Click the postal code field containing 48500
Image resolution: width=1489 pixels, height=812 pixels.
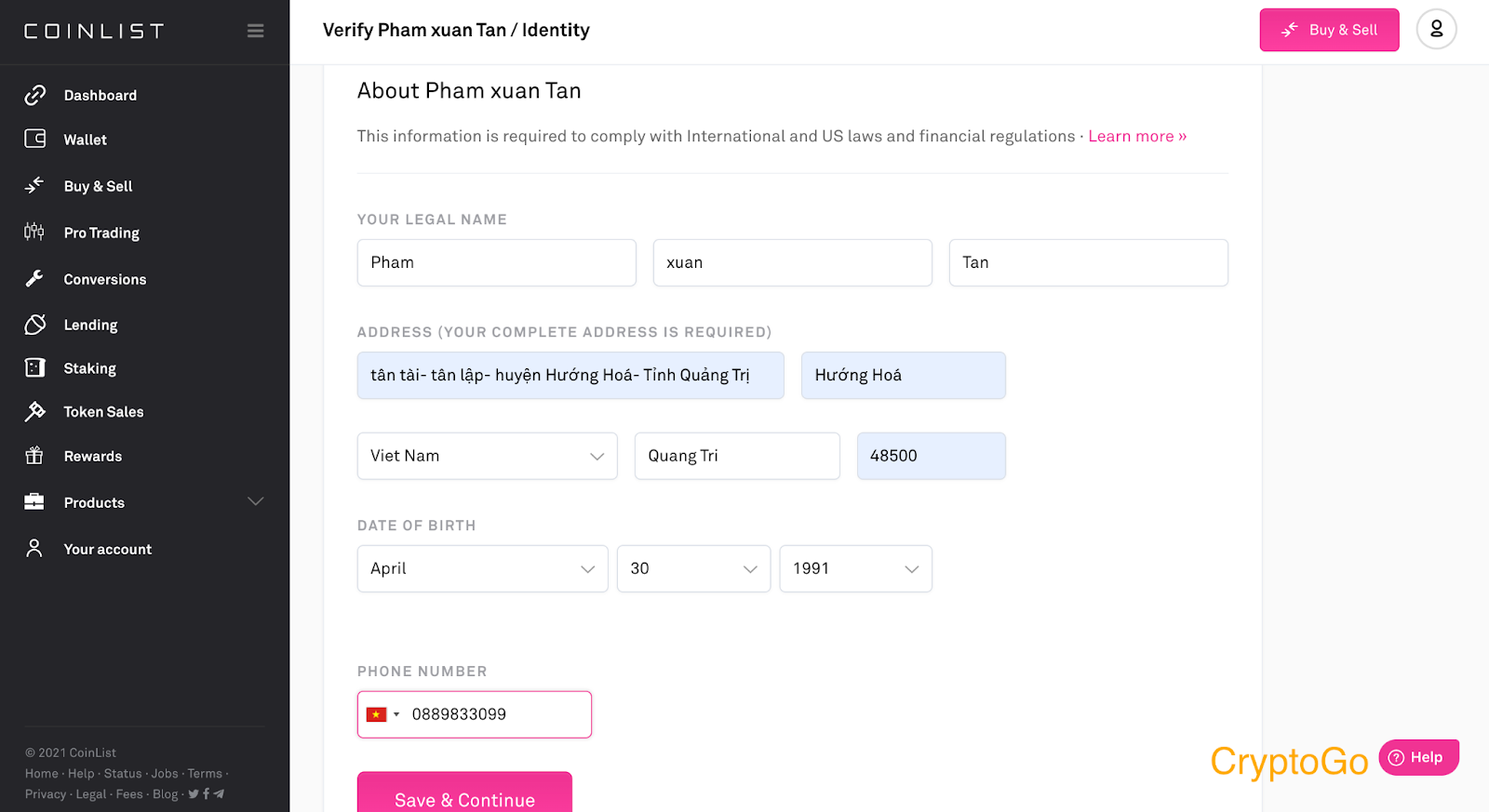click(931, 456)
